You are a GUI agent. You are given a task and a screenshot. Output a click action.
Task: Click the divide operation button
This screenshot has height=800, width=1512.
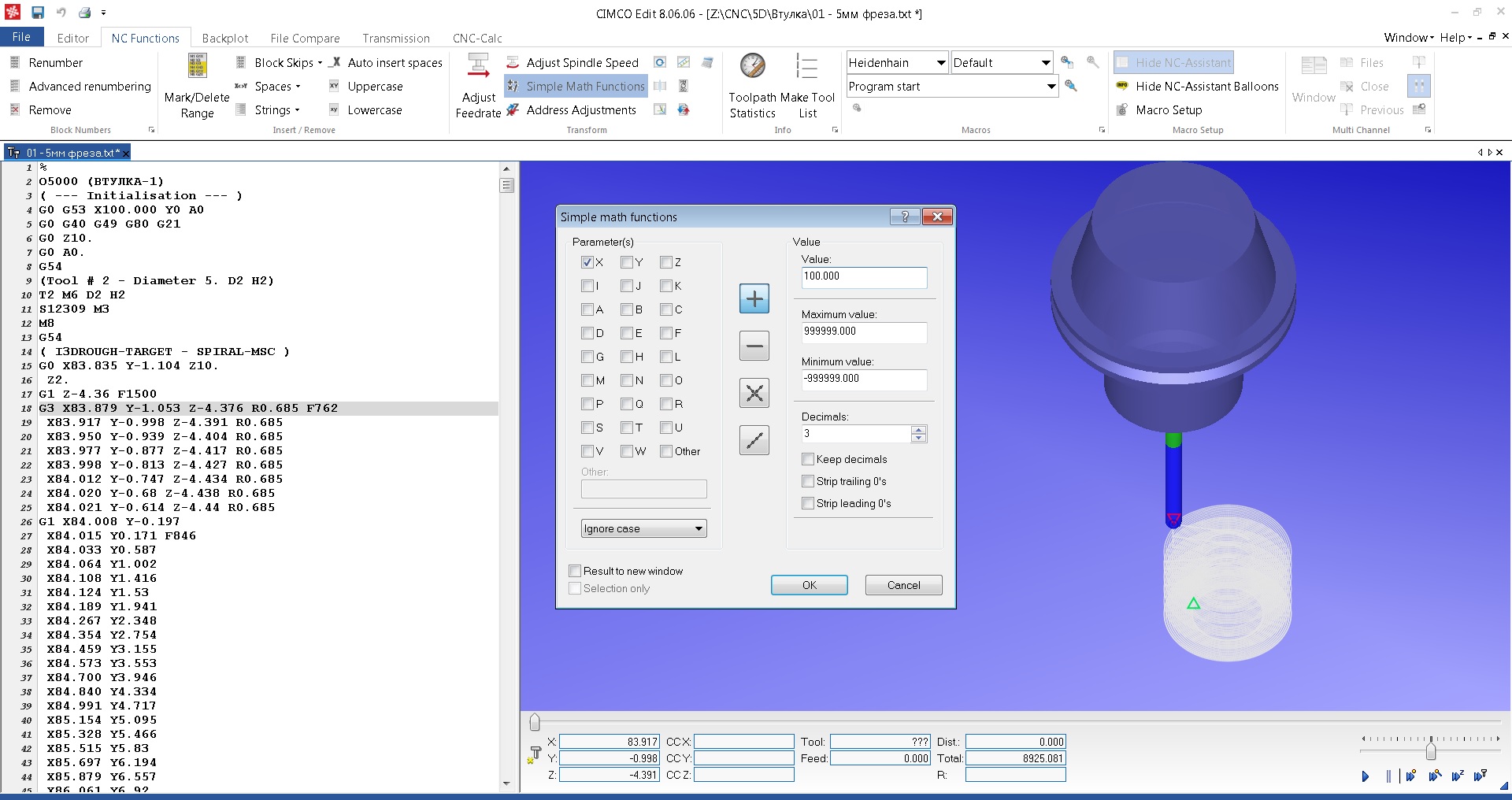pyautogui.click(x=754, y=440)
